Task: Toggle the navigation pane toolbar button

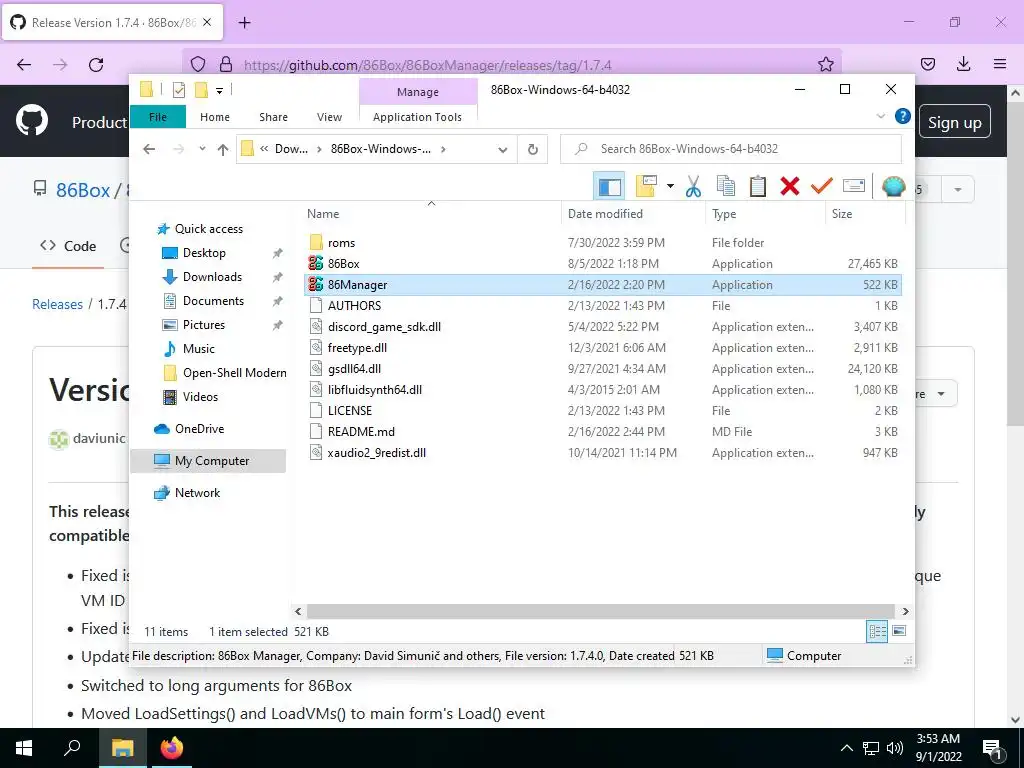Action: (609, 187)
